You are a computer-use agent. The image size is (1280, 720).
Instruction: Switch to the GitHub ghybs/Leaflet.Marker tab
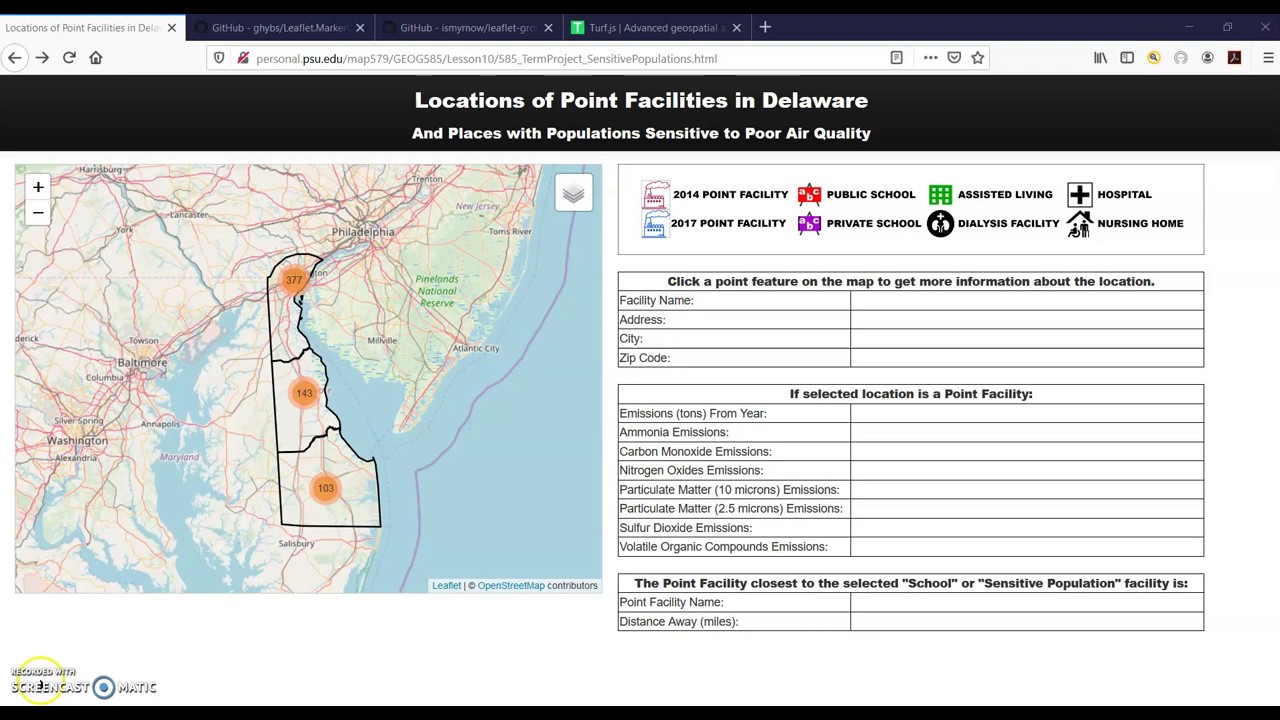tap(279, 28)
